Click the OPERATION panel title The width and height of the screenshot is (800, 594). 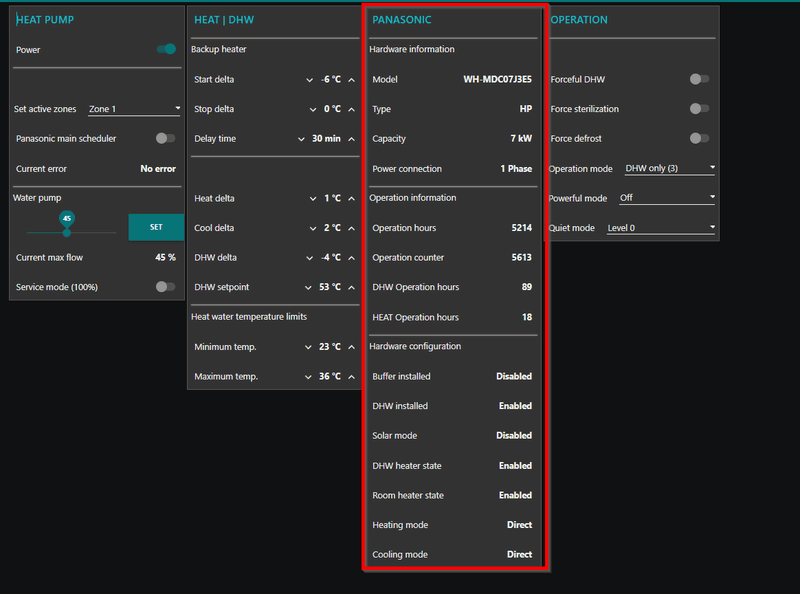[x=579, y=20]
